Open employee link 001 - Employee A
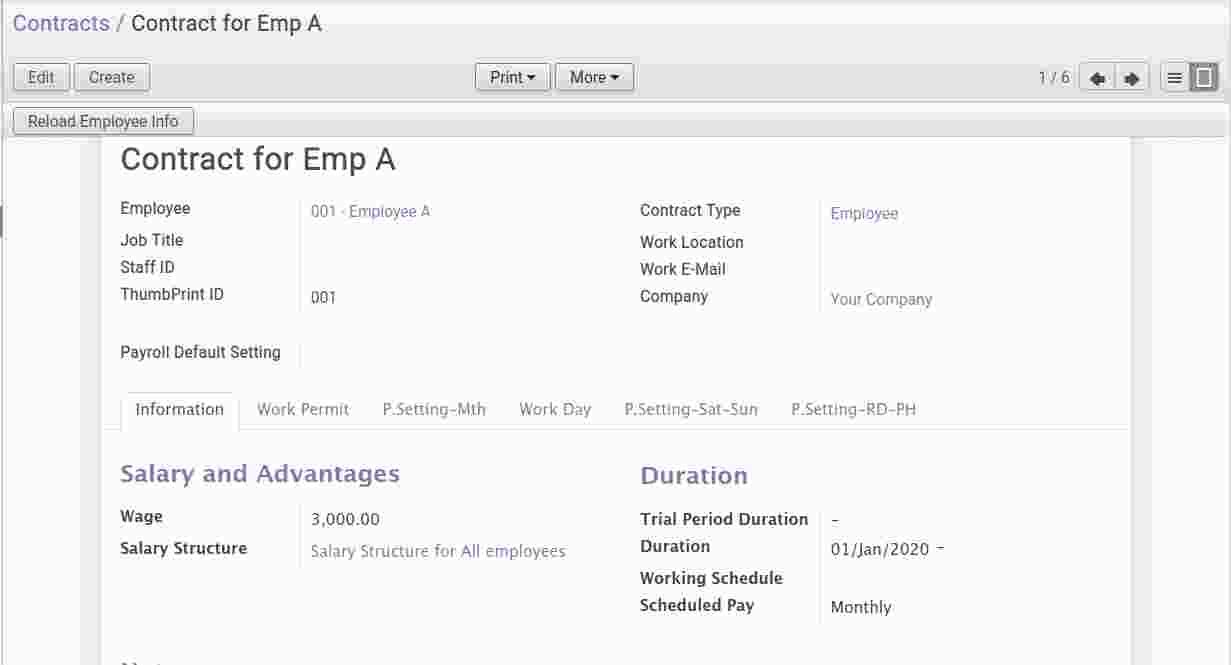 (x=370, y=211)
